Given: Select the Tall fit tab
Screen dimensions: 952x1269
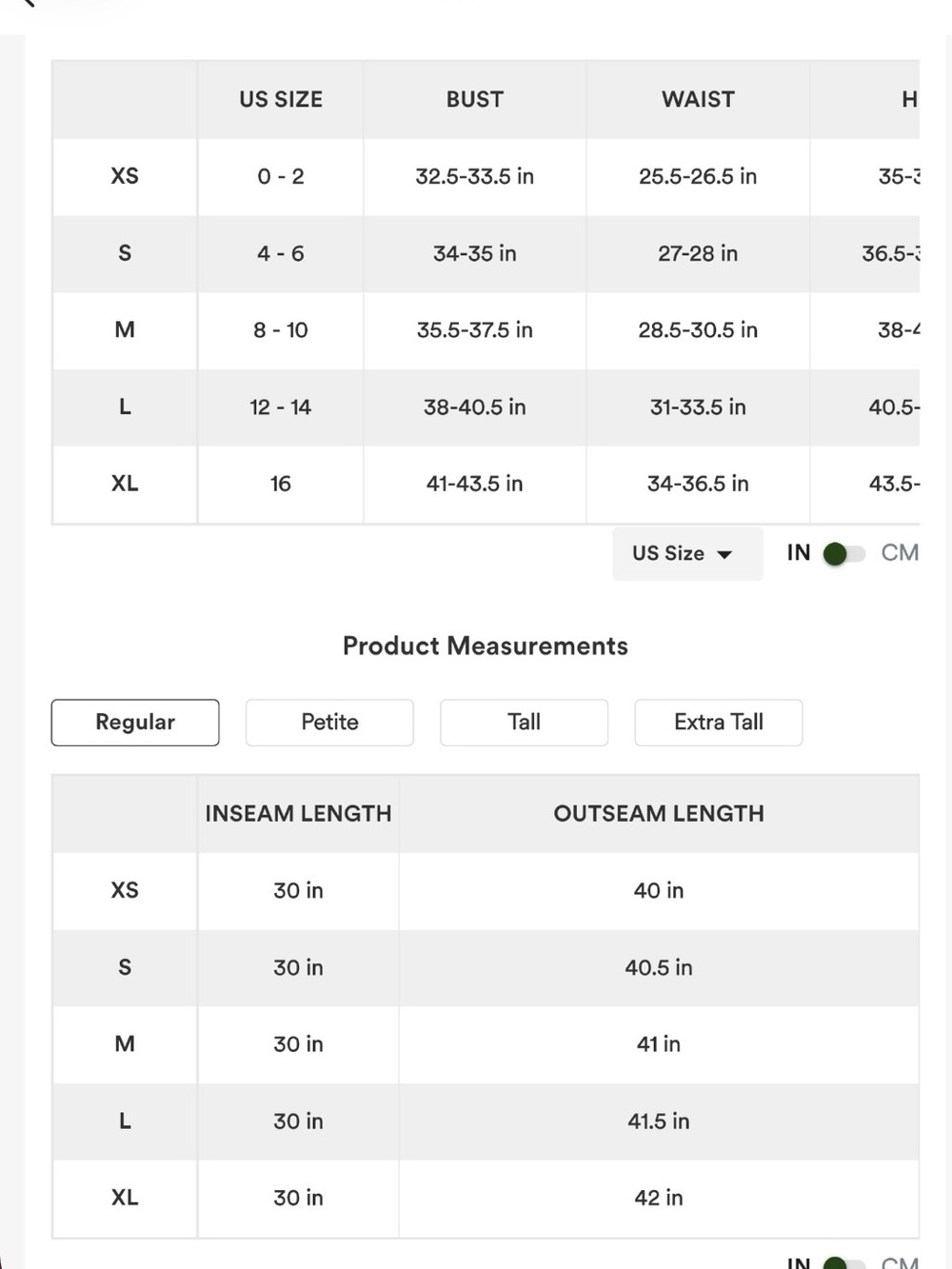Looking at the screenshot, I should point(524,723).
